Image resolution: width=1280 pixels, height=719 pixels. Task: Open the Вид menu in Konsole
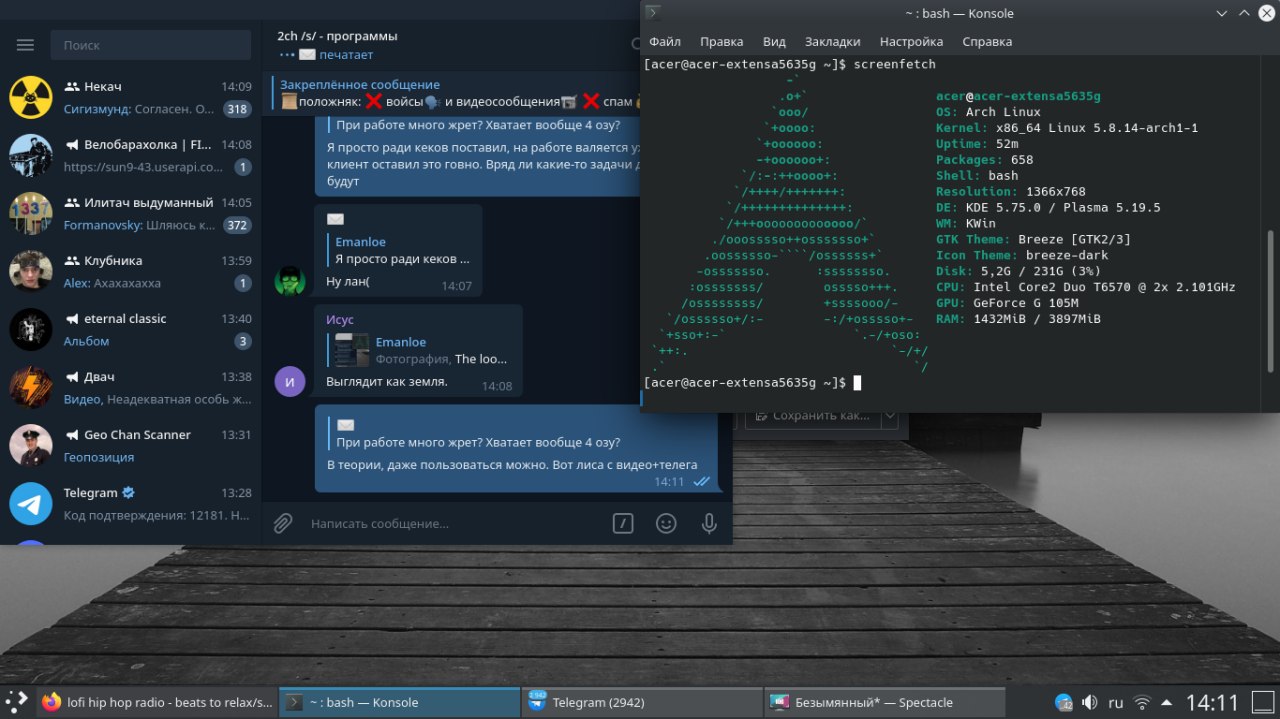774,42
